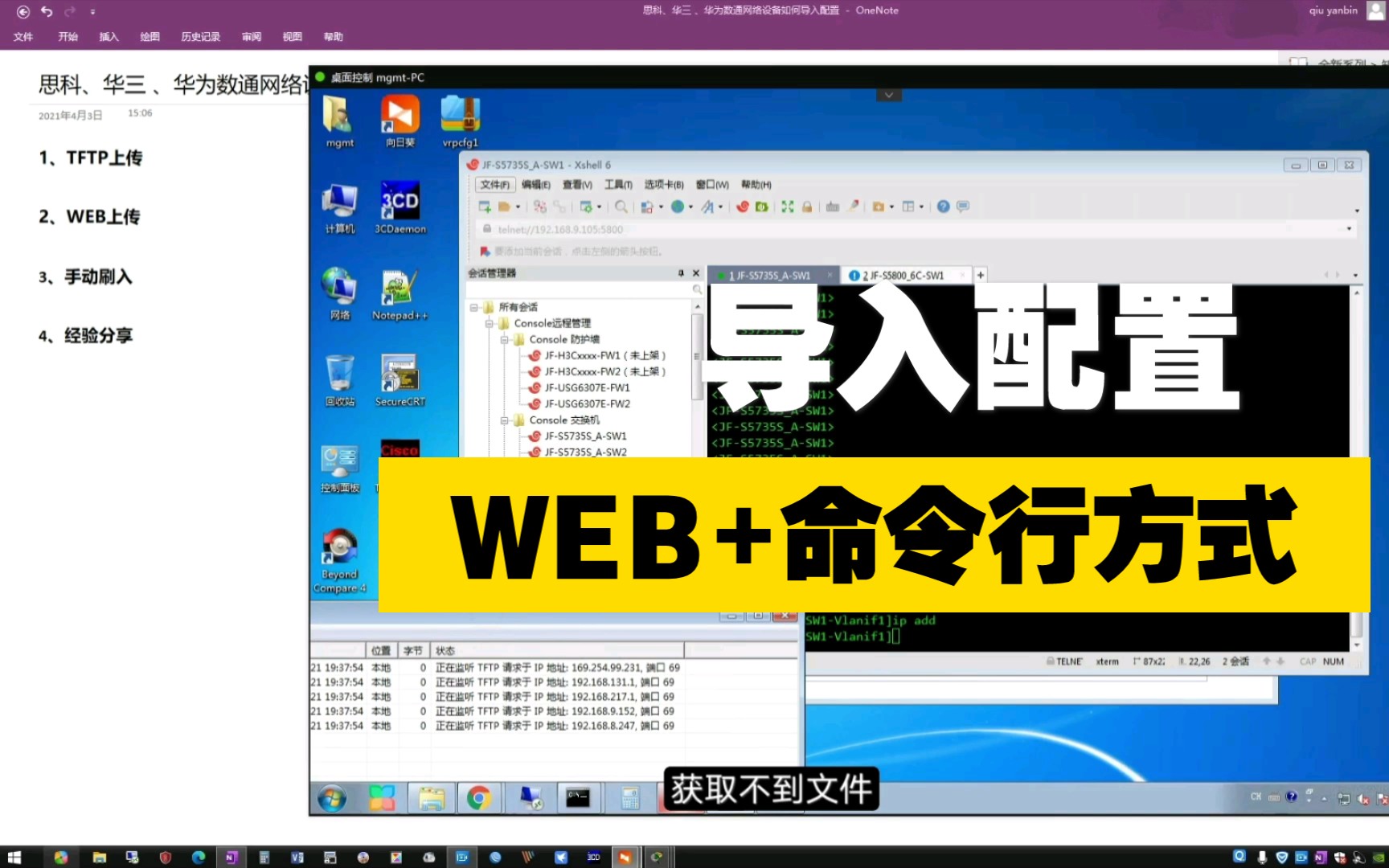The image size is (1389, 868).
Task: Open the 向日葵 desktop icon
Action: (x=400, y=121)
